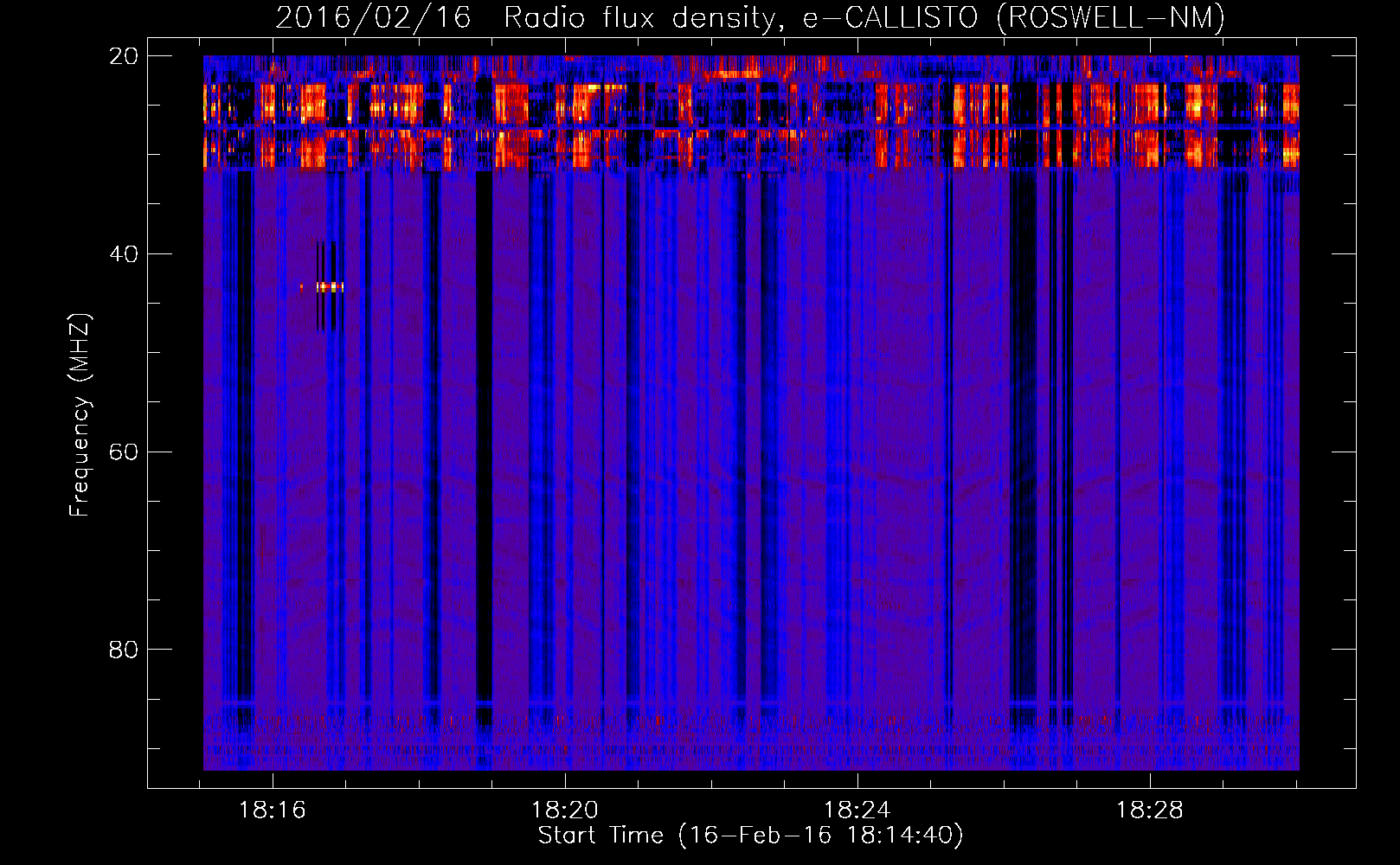Click the 20 frequency tick label

coord(124,56)
